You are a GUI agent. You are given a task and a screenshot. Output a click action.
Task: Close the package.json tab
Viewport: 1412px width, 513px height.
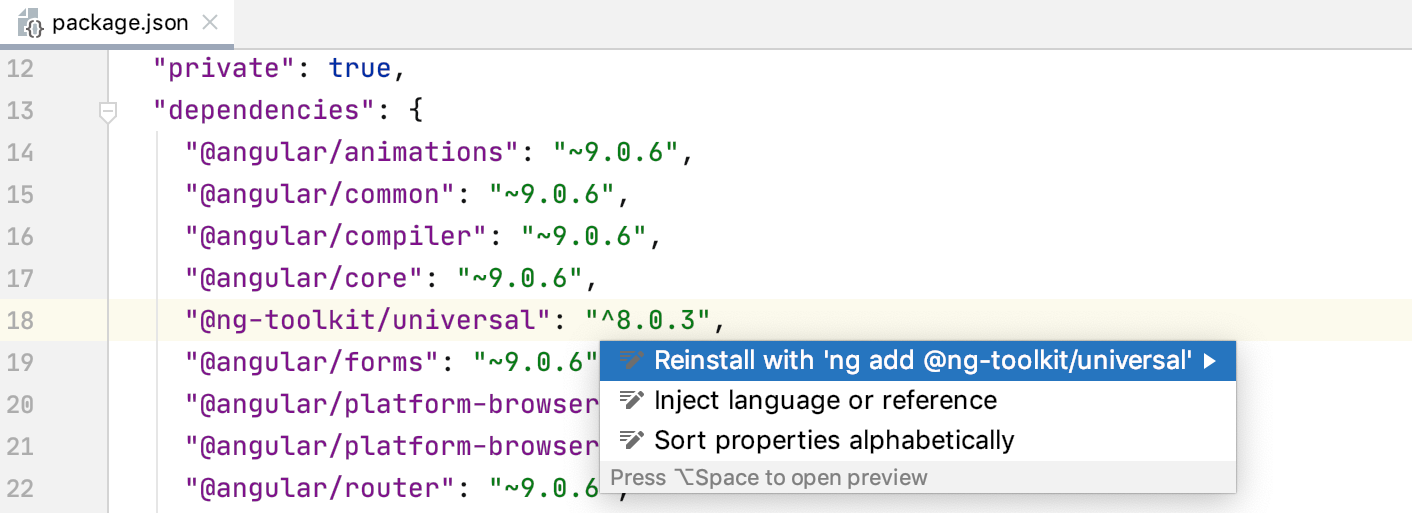(x=210, y=23)
